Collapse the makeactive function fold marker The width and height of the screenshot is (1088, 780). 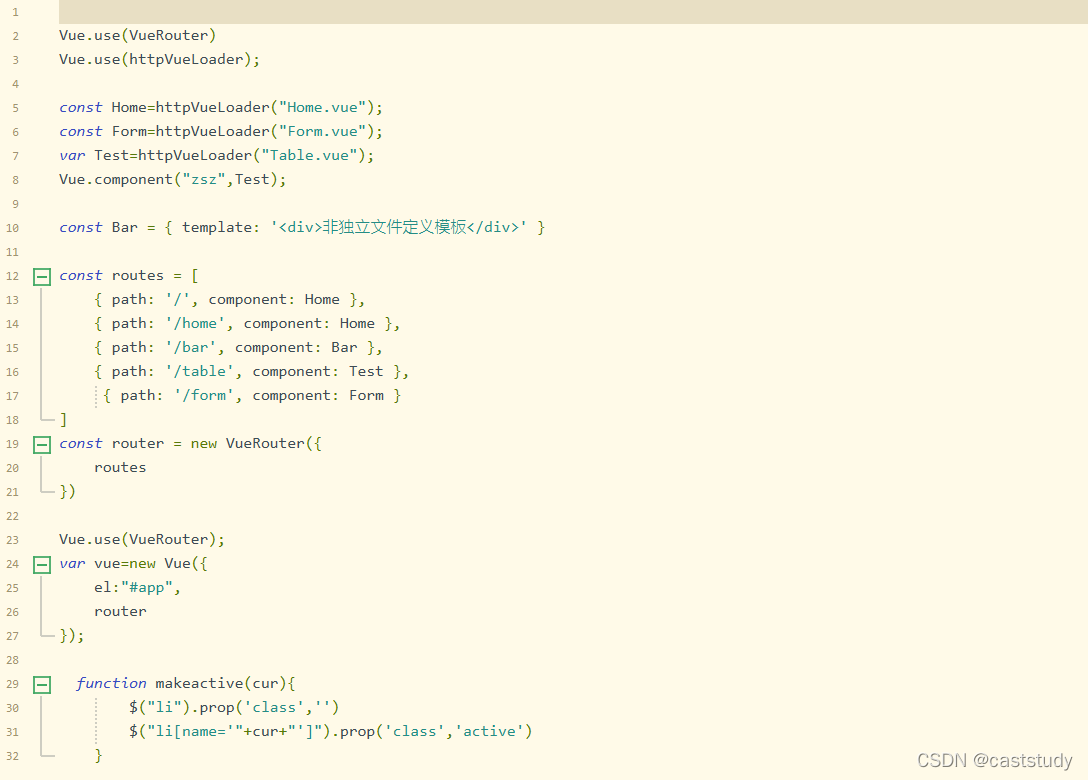(x=42, y=685)
